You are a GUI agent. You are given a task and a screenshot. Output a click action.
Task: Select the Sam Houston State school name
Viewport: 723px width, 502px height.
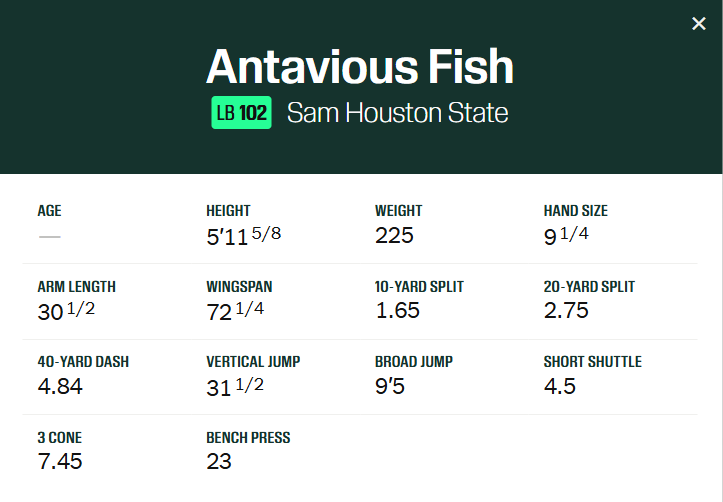pos(397,113)
